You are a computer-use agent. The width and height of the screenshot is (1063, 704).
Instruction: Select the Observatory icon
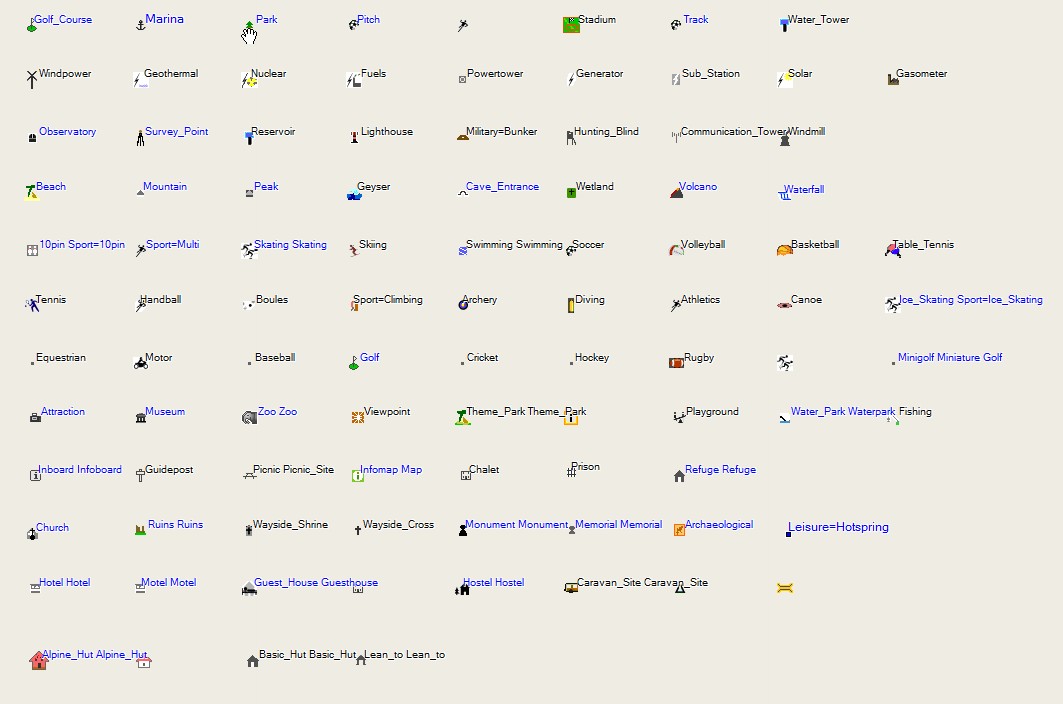point(32,138)
